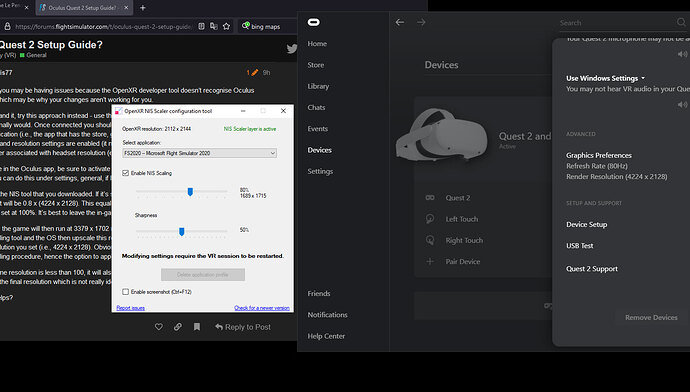Click Check for a newer version link
The height and width of the screenshot is (392, 690).
click(x=262, y=308)
